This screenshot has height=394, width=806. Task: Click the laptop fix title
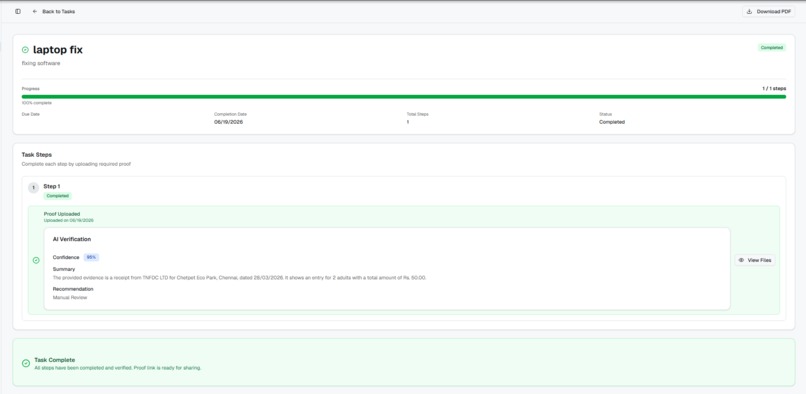tap(58, 50)
